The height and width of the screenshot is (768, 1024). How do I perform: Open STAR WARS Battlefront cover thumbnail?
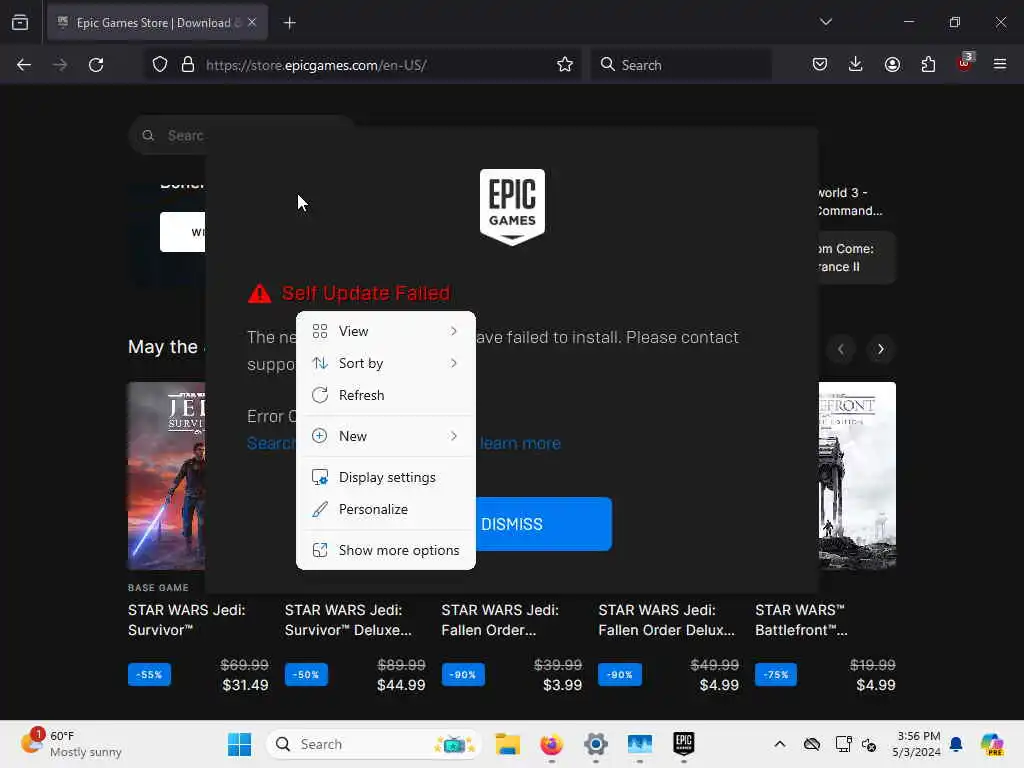(857, 476)
